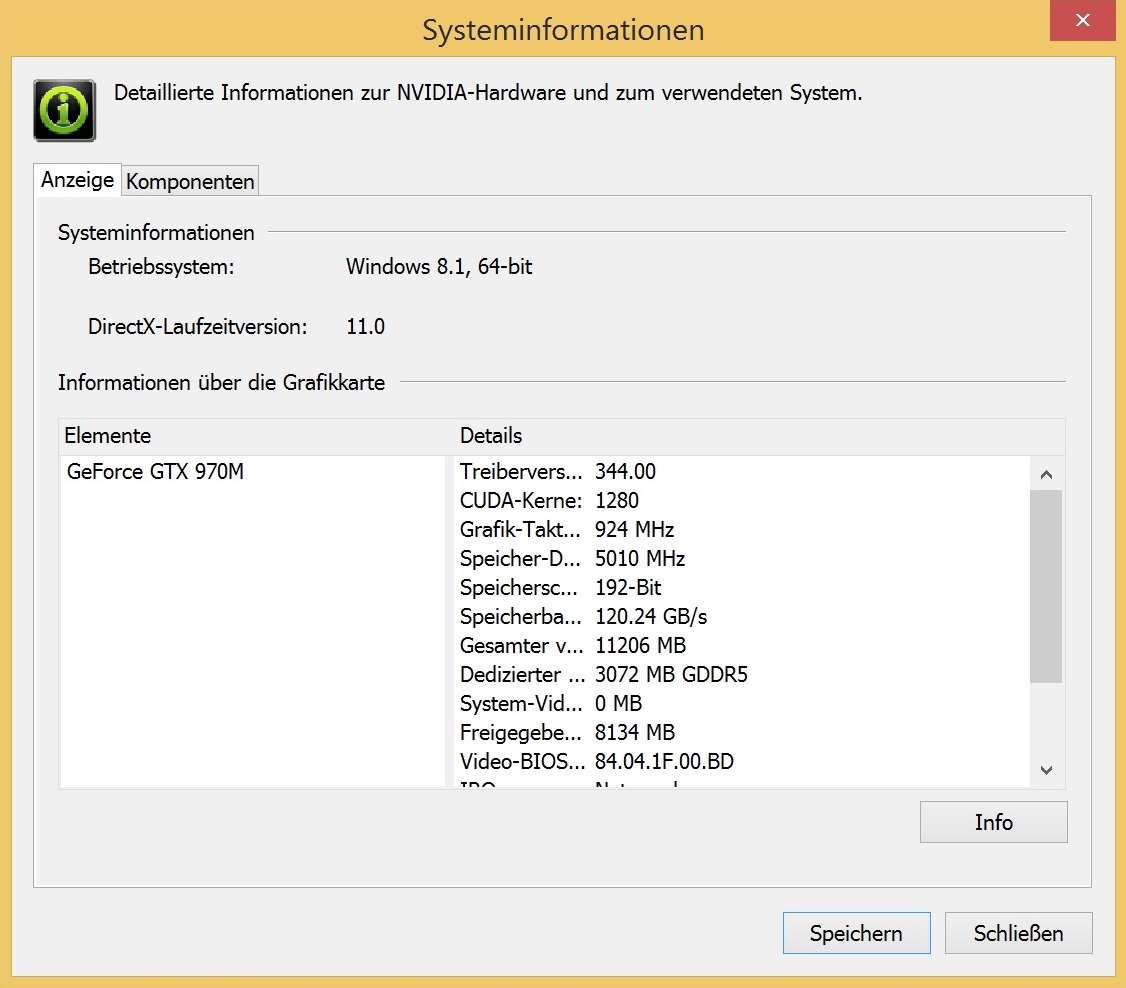Select the Anzeige tab
The width and height of the screenshot is (1126, 988).
(x=78, y=180)
